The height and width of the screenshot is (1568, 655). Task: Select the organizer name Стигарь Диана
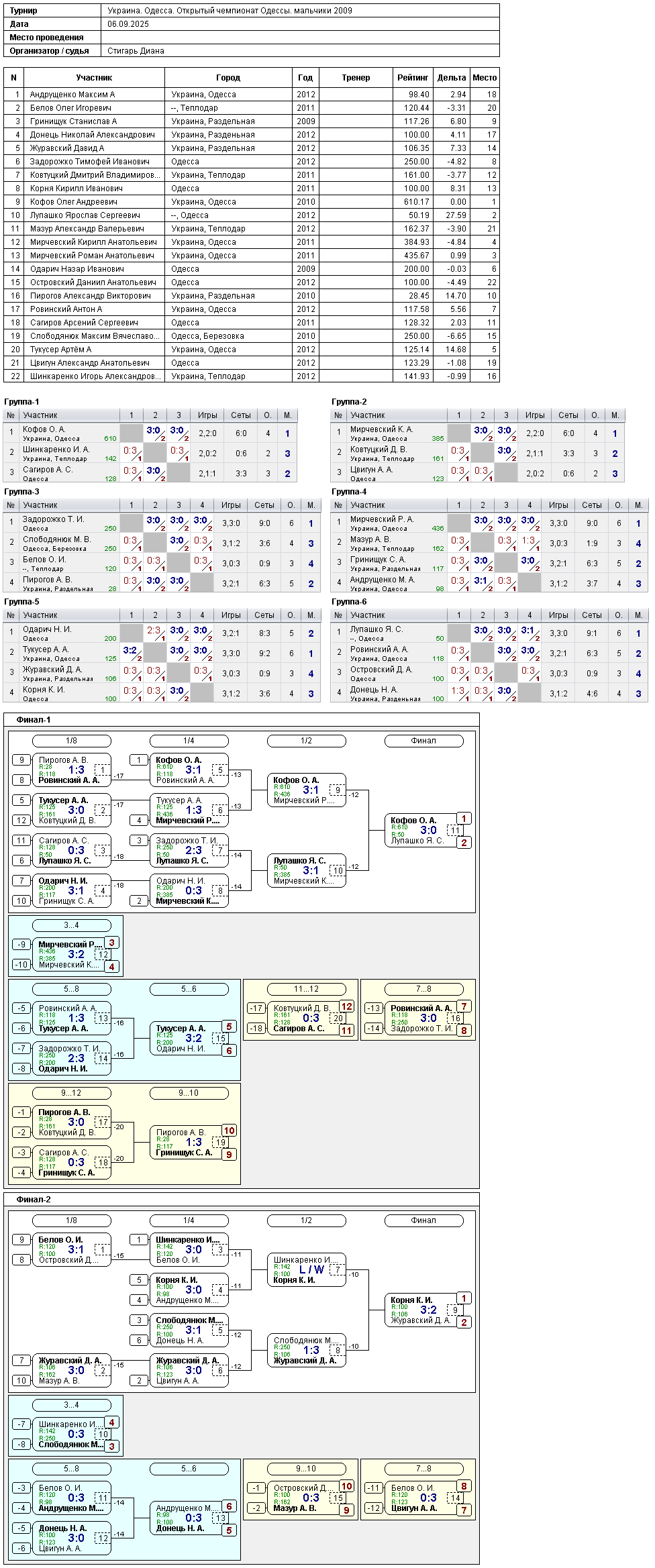point(136,51)
